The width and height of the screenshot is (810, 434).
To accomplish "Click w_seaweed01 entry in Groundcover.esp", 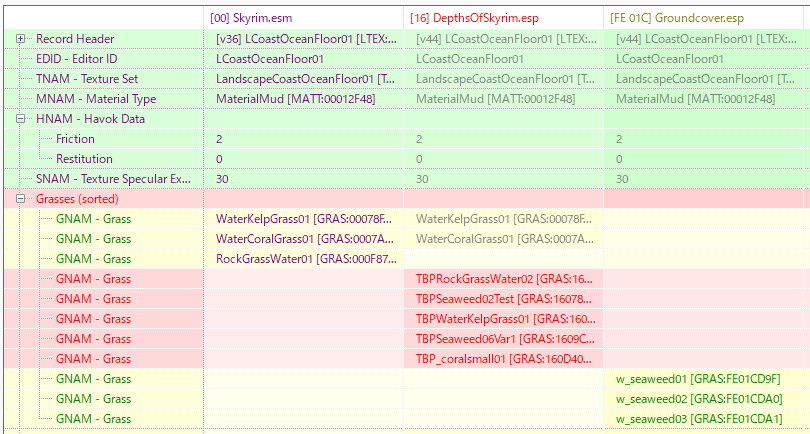I will (x=698, y=379).
